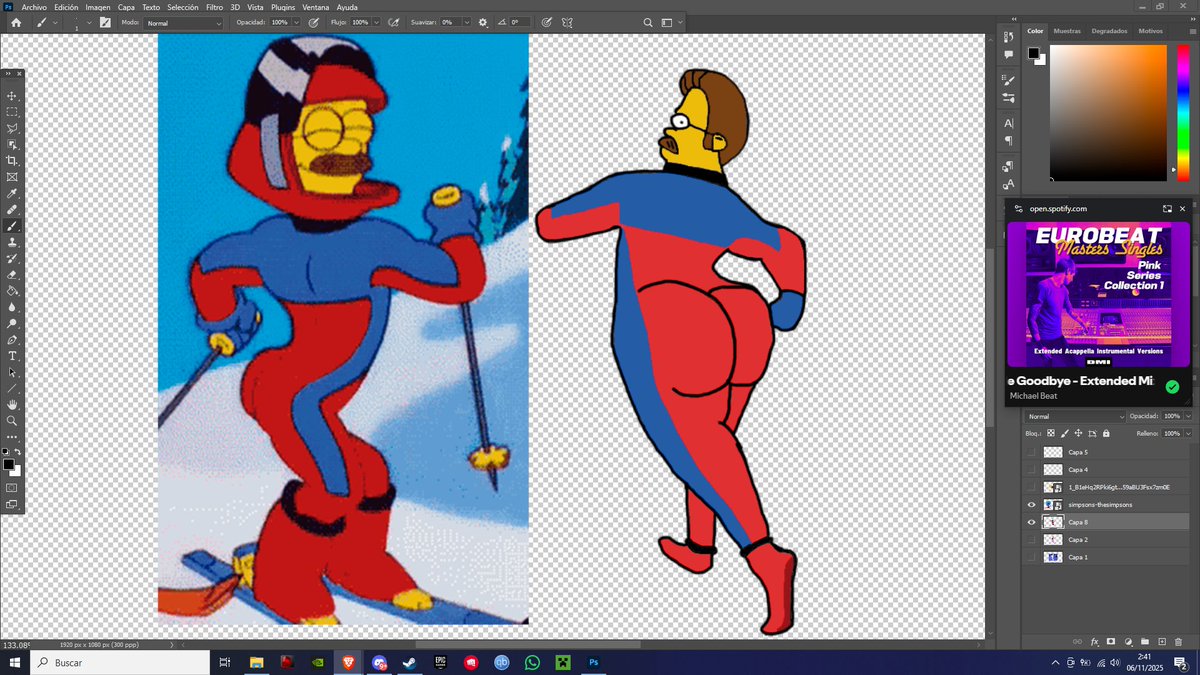The image size is (1200, 675).
Task: Click the Windows Start button
Action: tap(14, 662)
